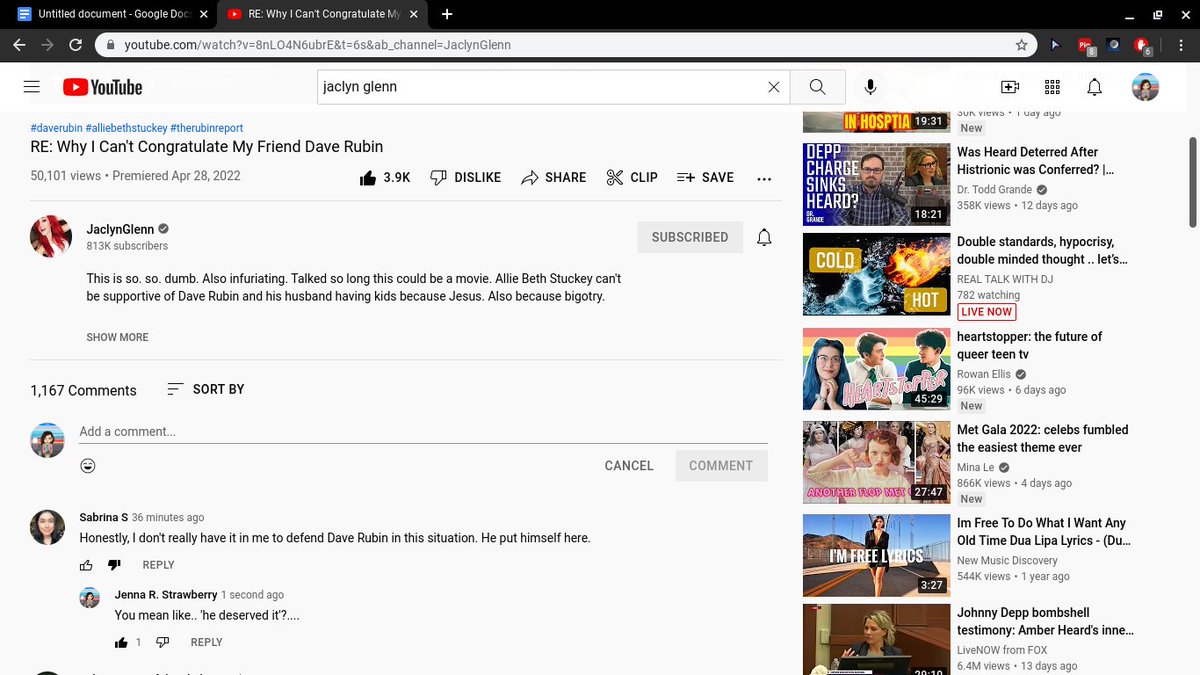The width and height of the screenshot is (1200, 675).
Task: Click the grayed Comment submit button
Action: click(x=721, y=466)
